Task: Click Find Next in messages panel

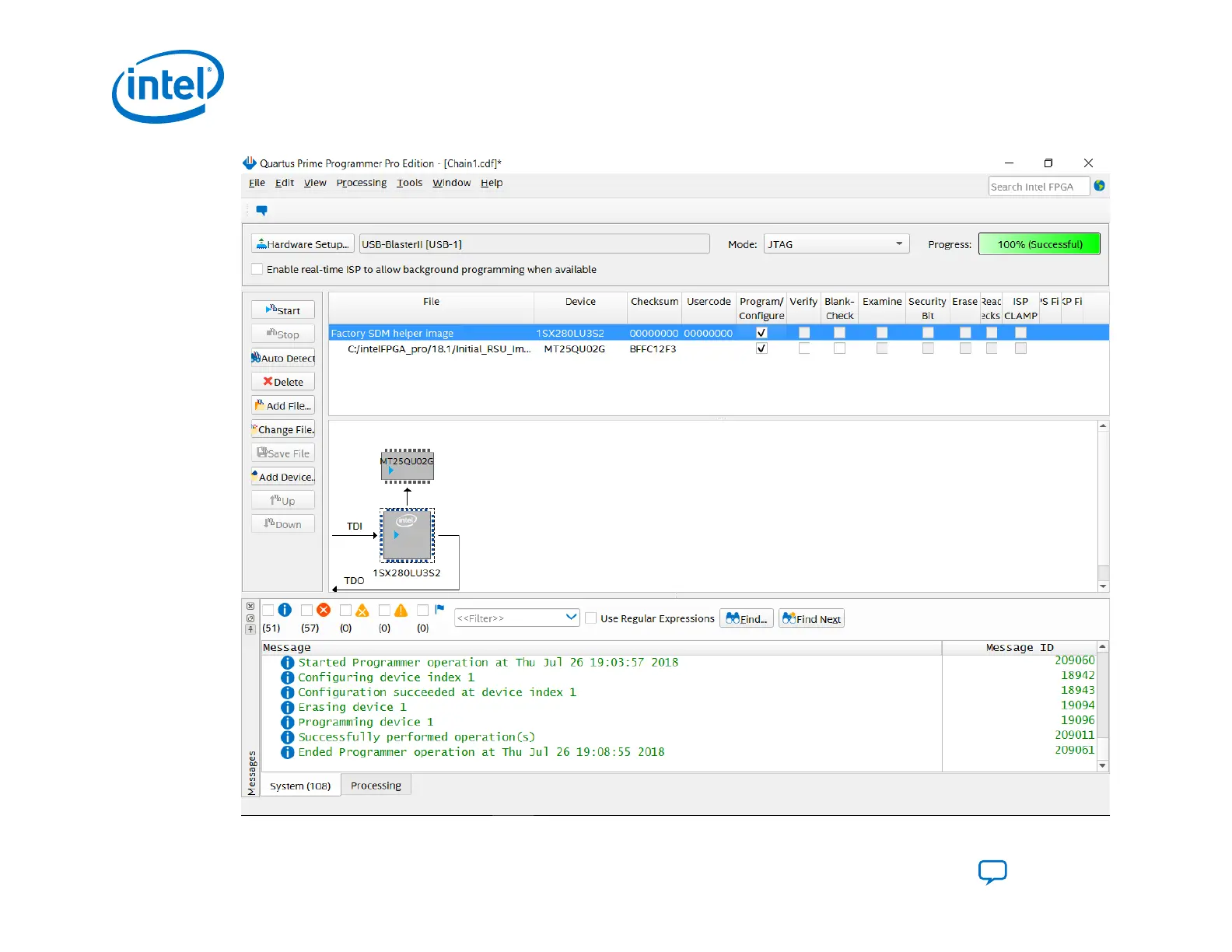Action: (x=811, y=618)
